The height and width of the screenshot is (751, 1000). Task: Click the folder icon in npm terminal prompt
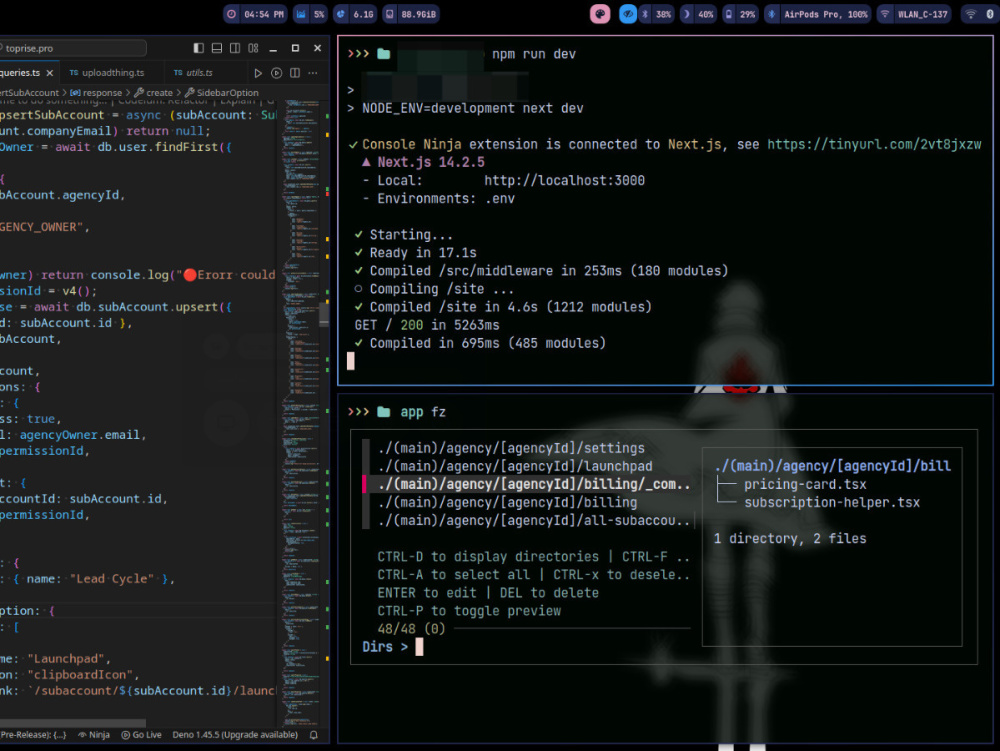point(383,54)
